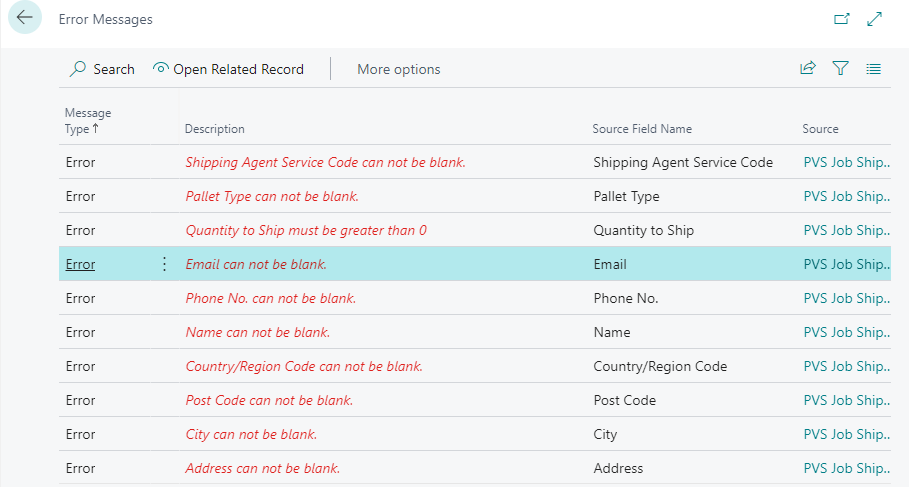Image resolution: width=909 pixels, height=487 pixels.
Task: Click the Source column header
Action: (820, 129)
